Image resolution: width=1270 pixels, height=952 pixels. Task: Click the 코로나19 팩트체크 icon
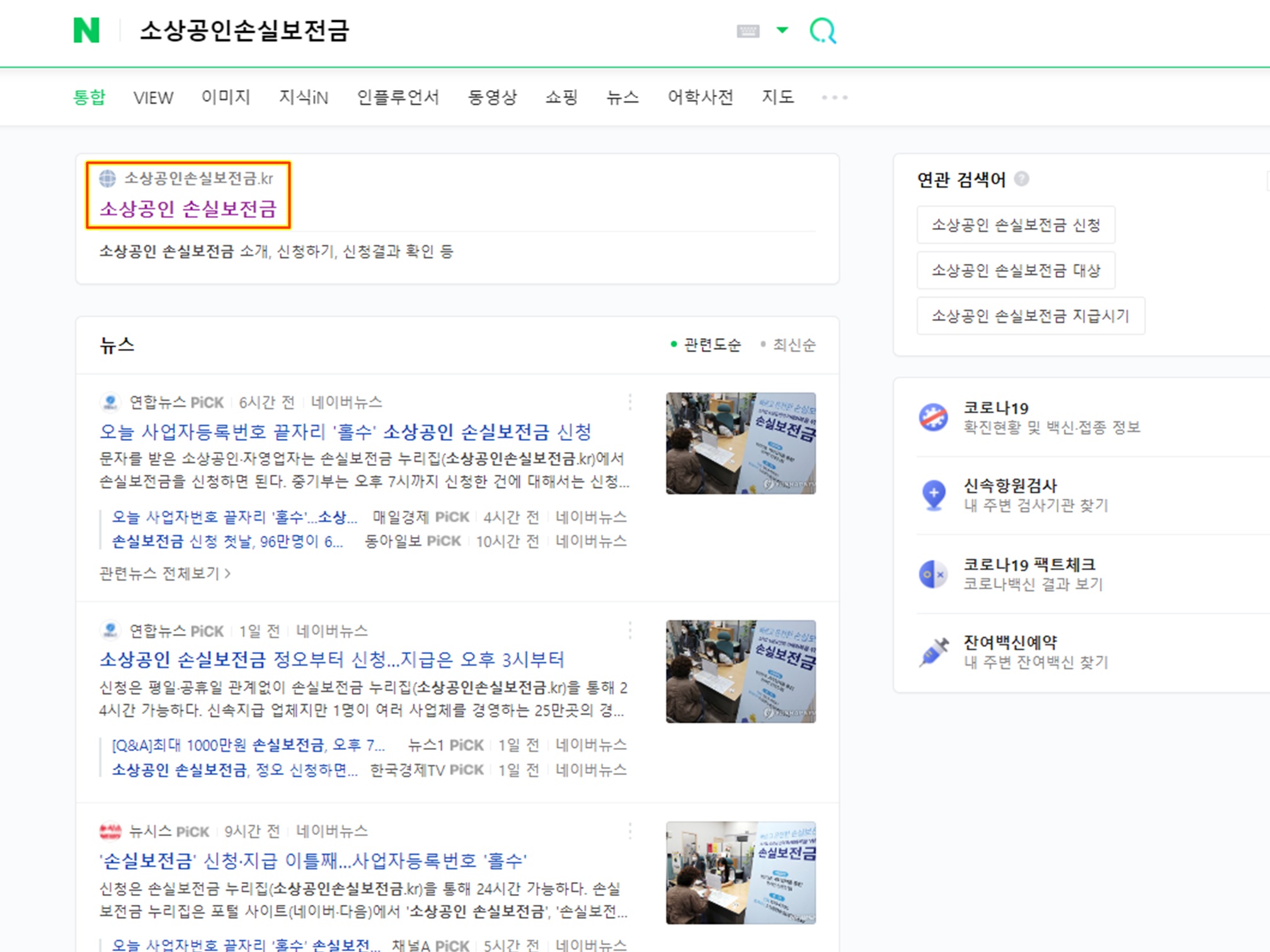(933, 574)
